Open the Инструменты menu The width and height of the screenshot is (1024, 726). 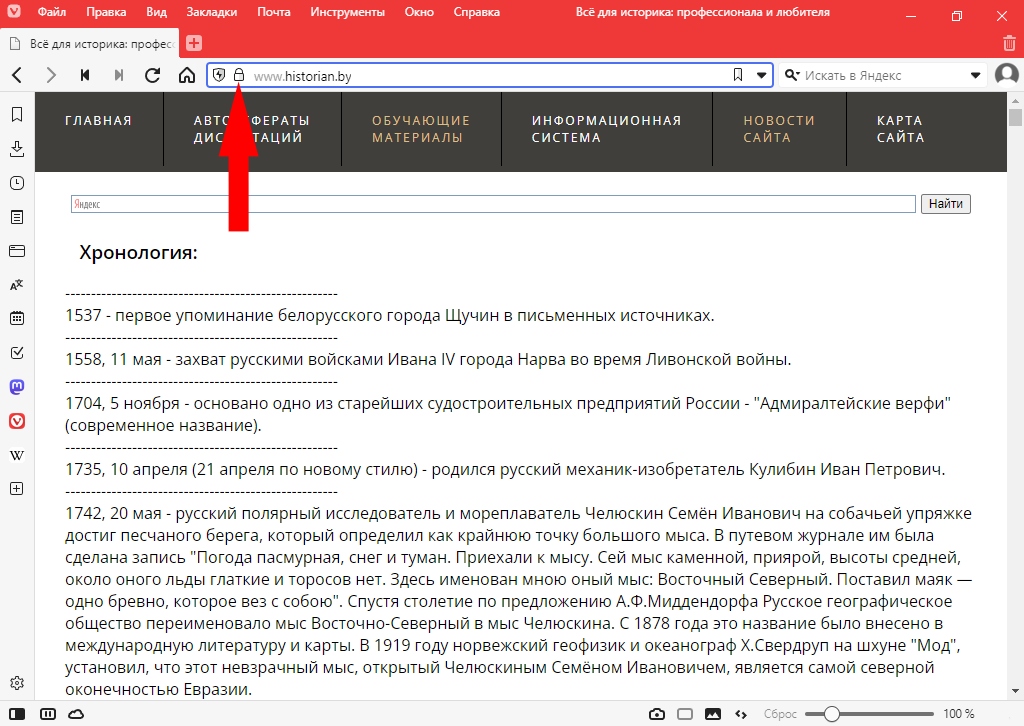click(x=347, y=13)
